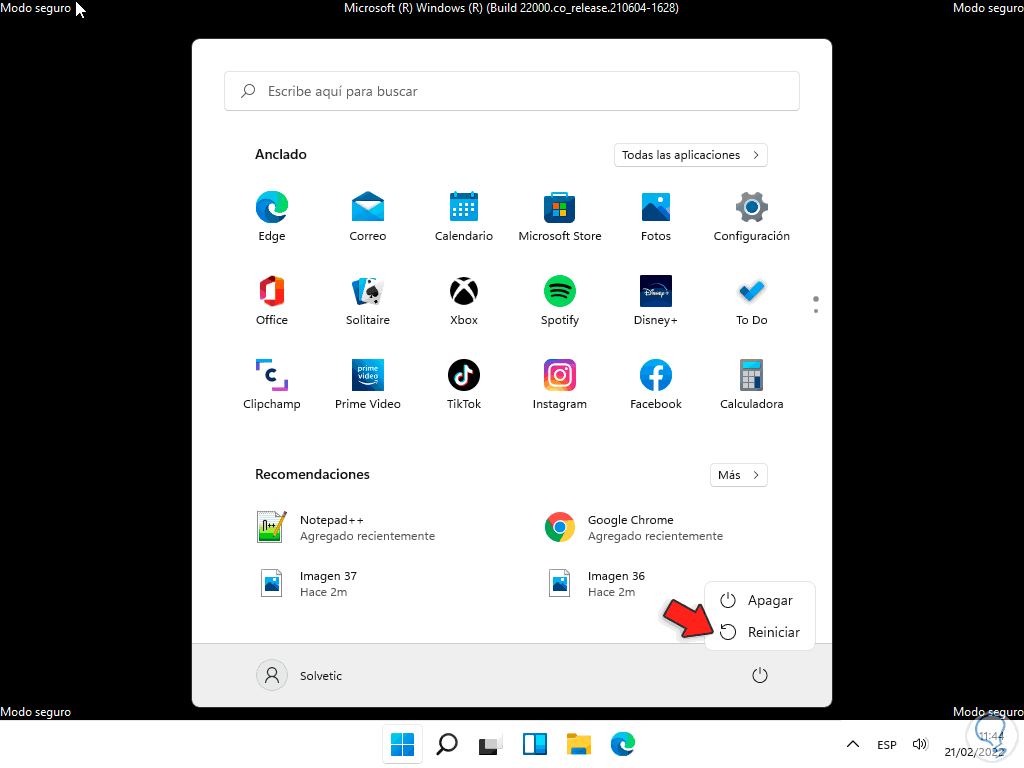Click the power button in Start menu
The width and height of the screenshot is (1024, 768).
[x=760, y=675]
